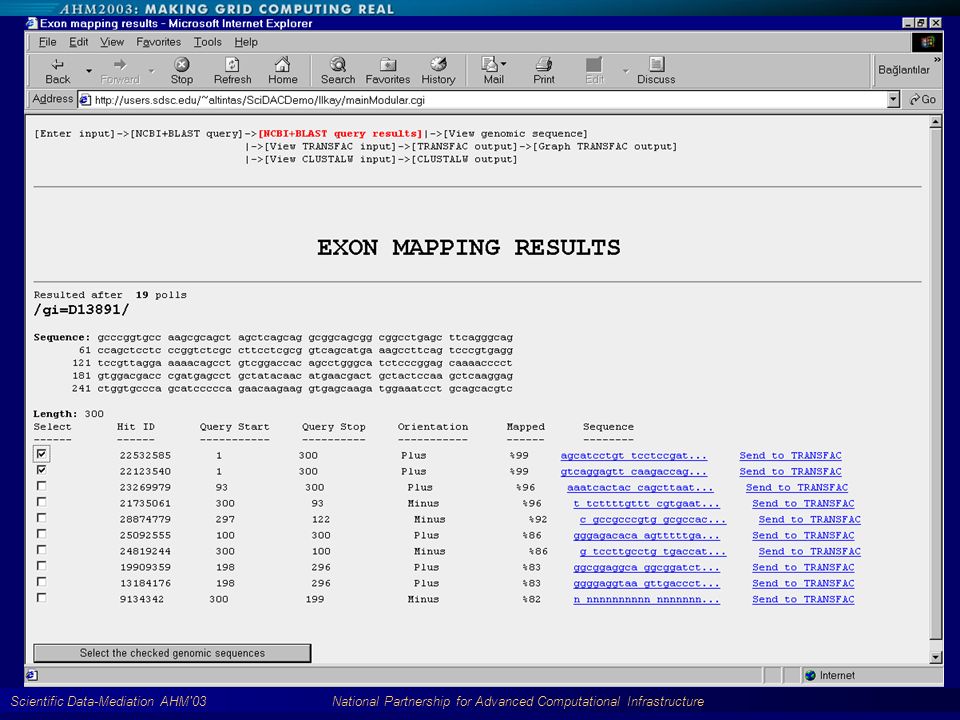
Task: Click the status bar page icon
Action: [x=32, y=675]
